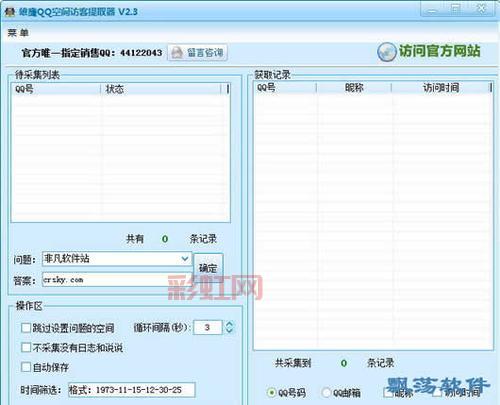Open the 菜单 menu
The width and height of the screenshot is (500, 405).
[x=18, y=33]
